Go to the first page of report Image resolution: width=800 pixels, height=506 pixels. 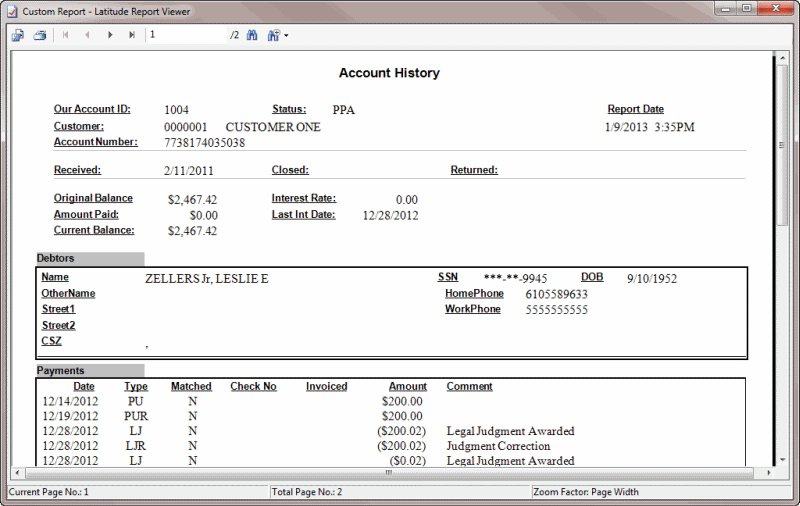click(66, 35)
